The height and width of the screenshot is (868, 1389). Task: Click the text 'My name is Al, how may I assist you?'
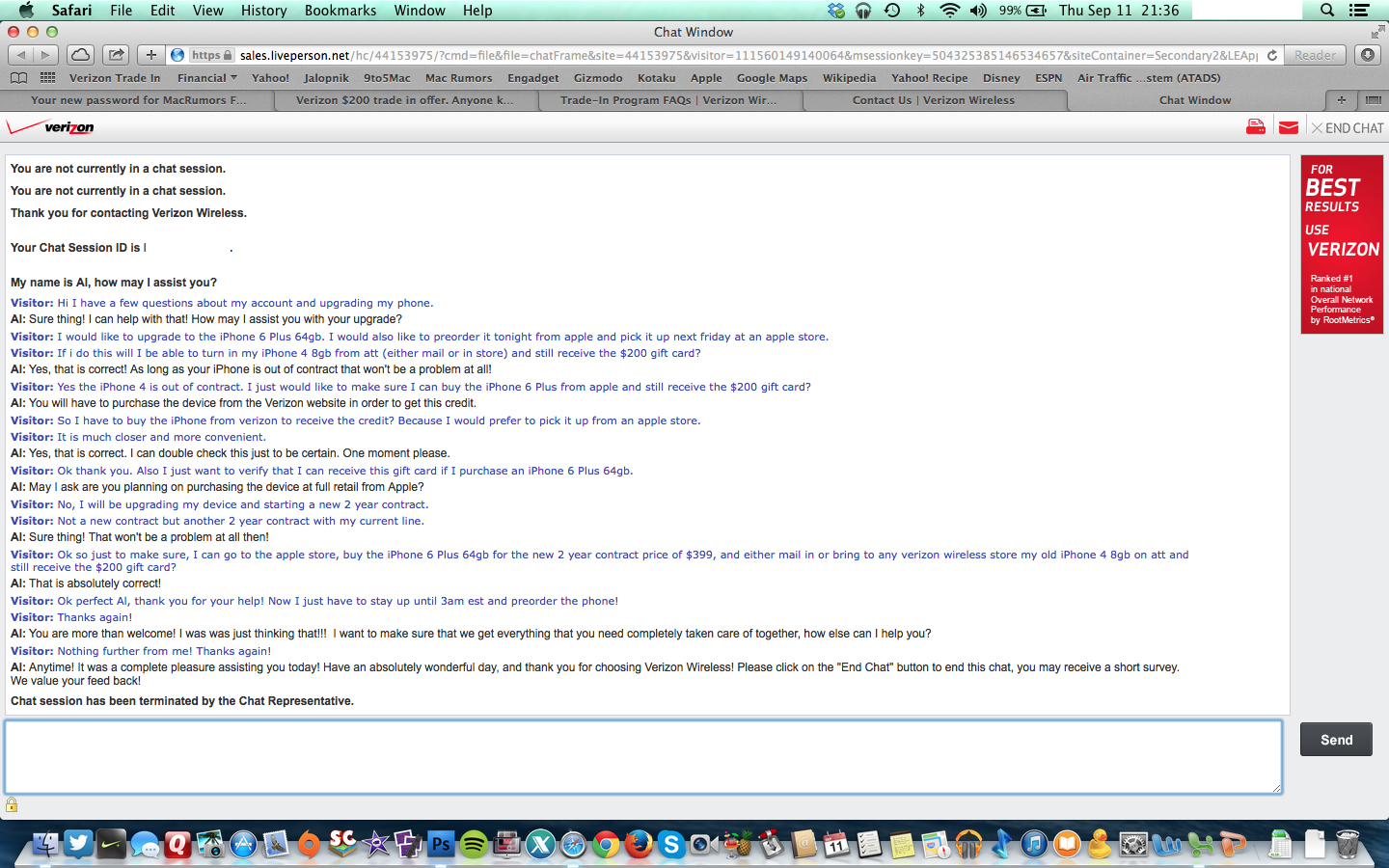114,283
